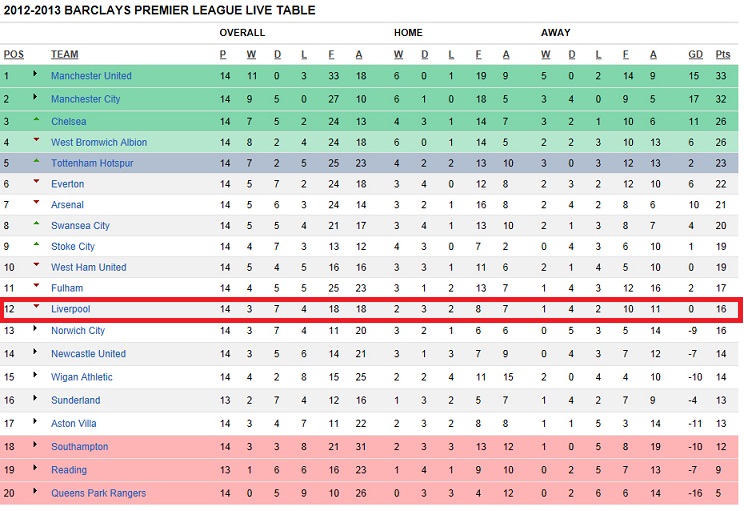The height and width of the screenshot is (511, 744).
Task: Open the Manchester City team link
Action: coord(85,99)
